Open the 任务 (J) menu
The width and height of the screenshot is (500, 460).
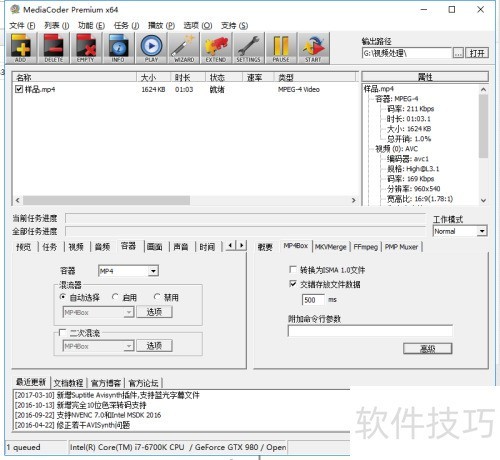coord(126,25)
